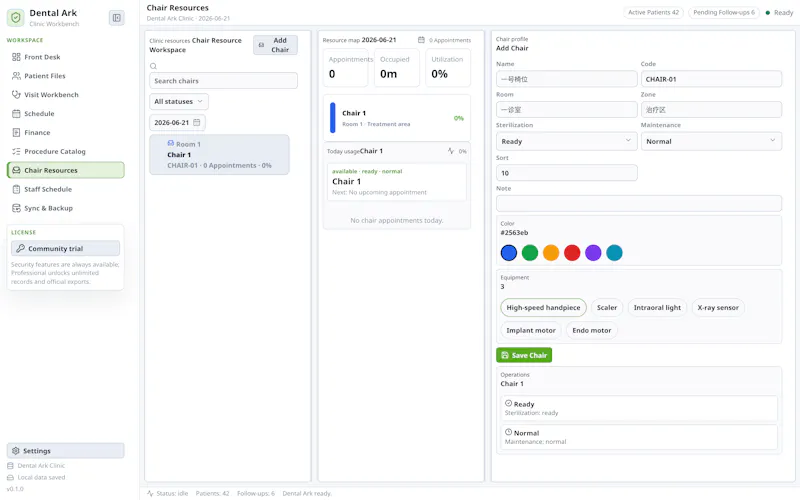Click the Search chairs input field
This screenshot has width=800, height=500.
[223, 81]
